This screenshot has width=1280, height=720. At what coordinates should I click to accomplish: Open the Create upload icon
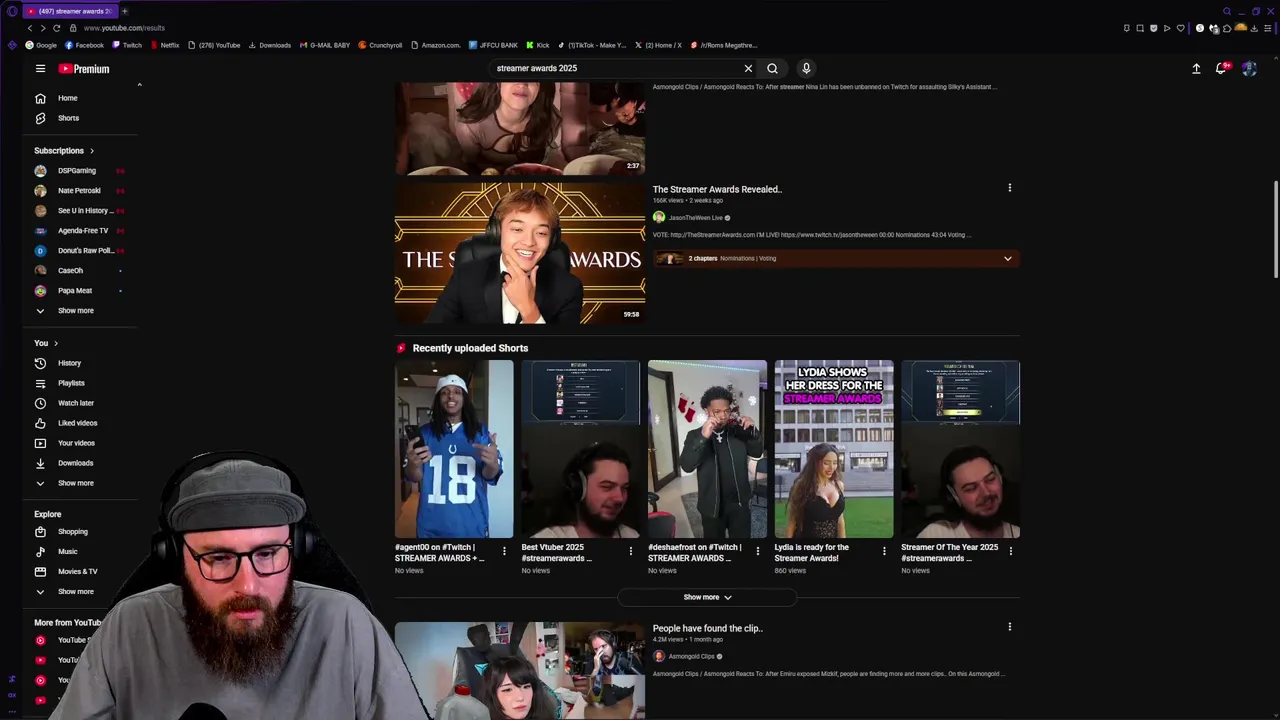(1196, 68)
